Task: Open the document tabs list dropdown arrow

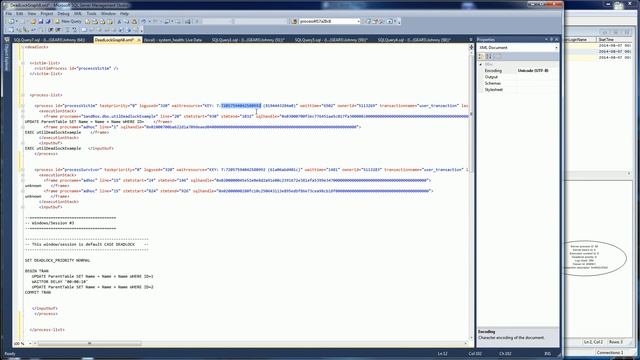Action: pos(471,40)
